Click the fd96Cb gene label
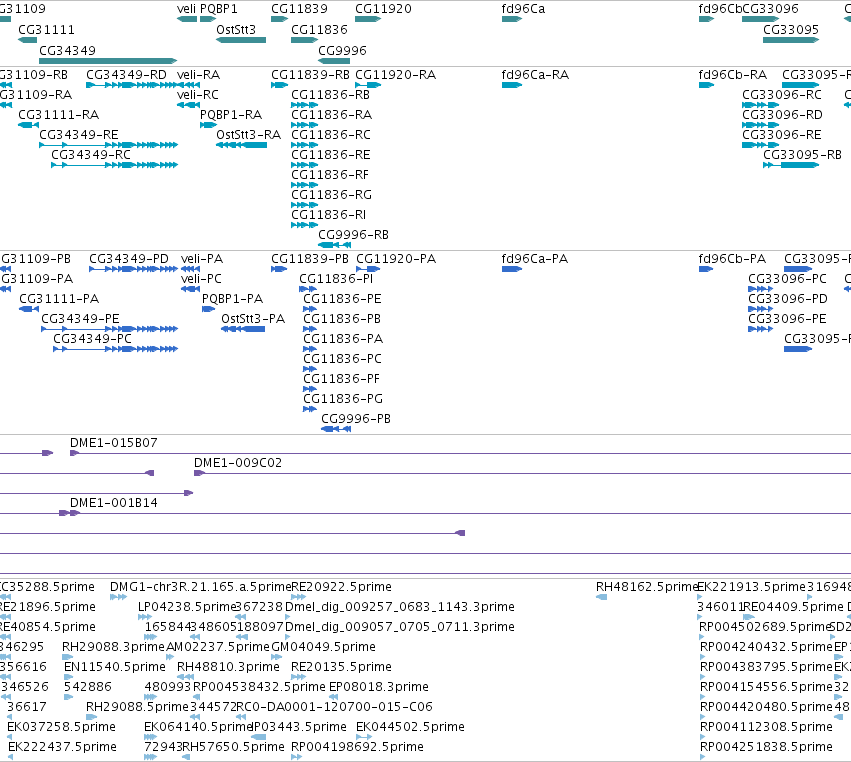The image size is (851, 762). [720, 9]
